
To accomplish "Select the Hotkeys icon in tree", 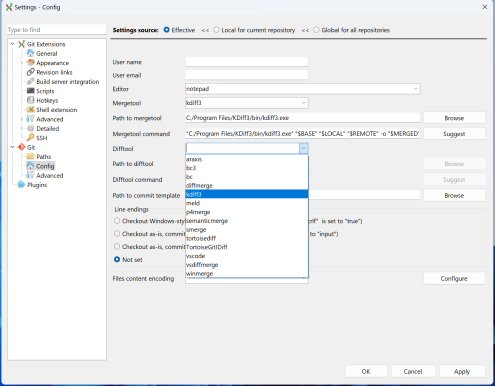I will 30,100.
